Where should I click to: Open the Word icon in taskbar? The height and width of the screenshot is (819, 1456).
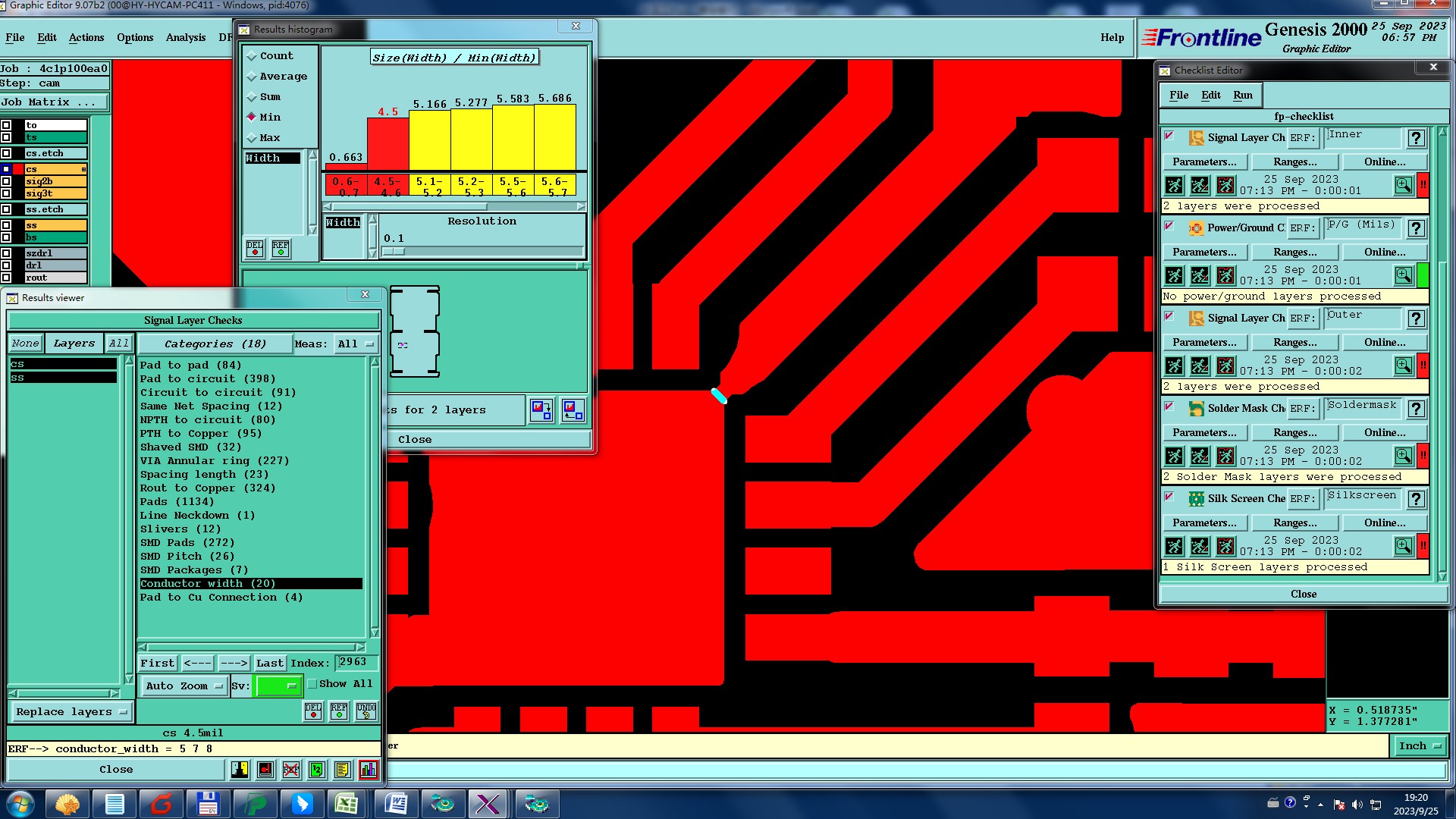(x=396, y=803)
